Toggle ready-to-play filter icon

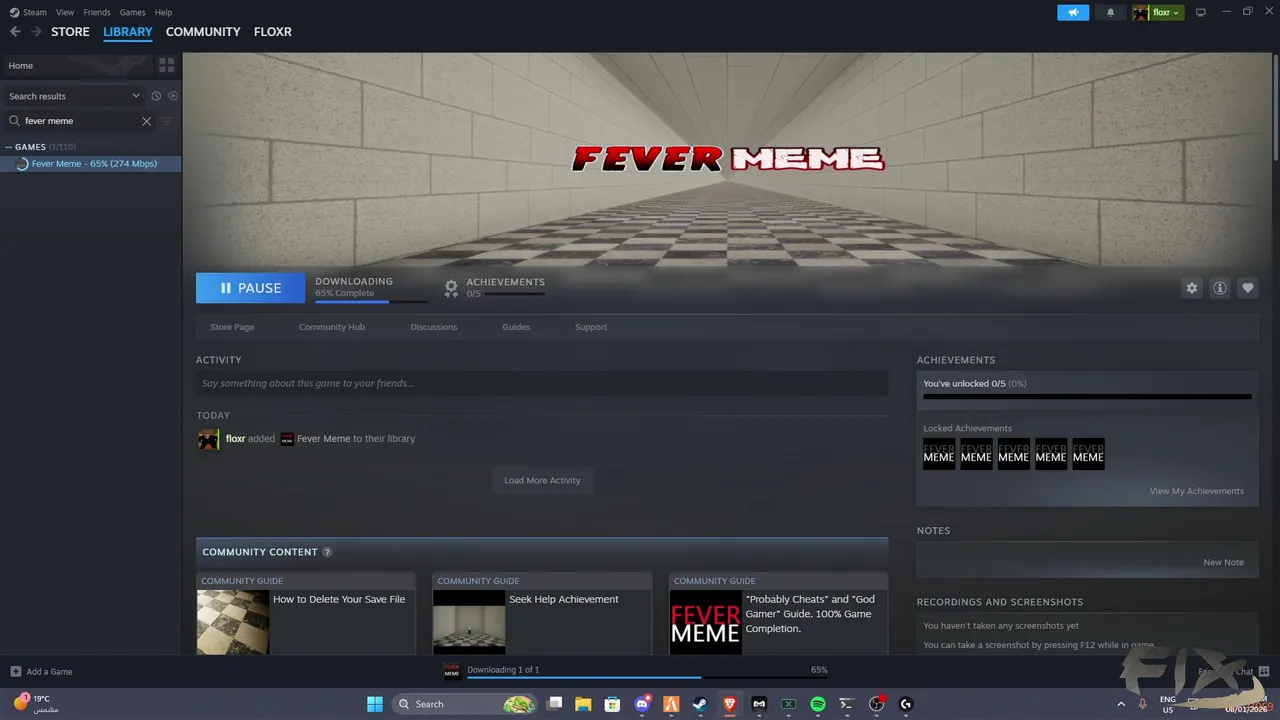click(x=173, y=96)
